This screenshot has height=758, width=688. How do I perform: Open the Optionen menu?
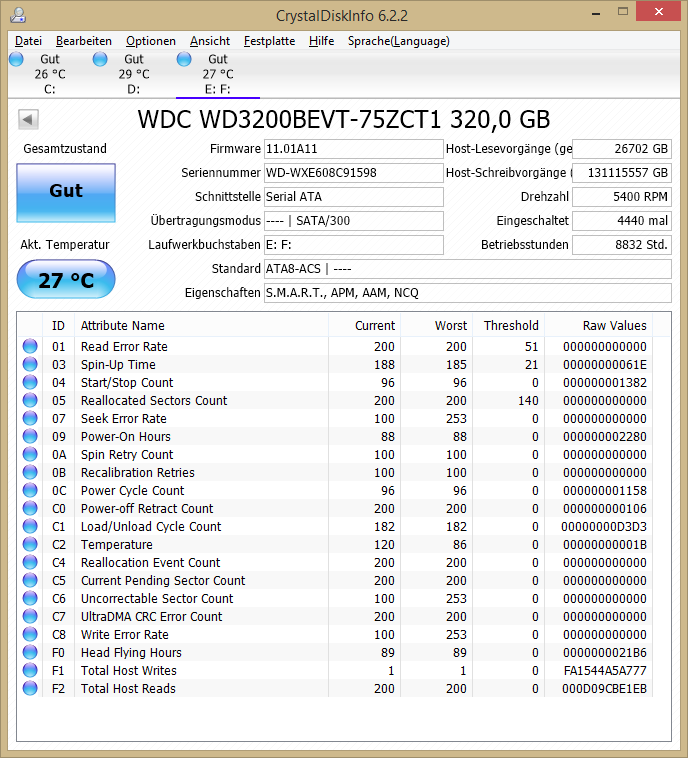(x=150, y=41)
